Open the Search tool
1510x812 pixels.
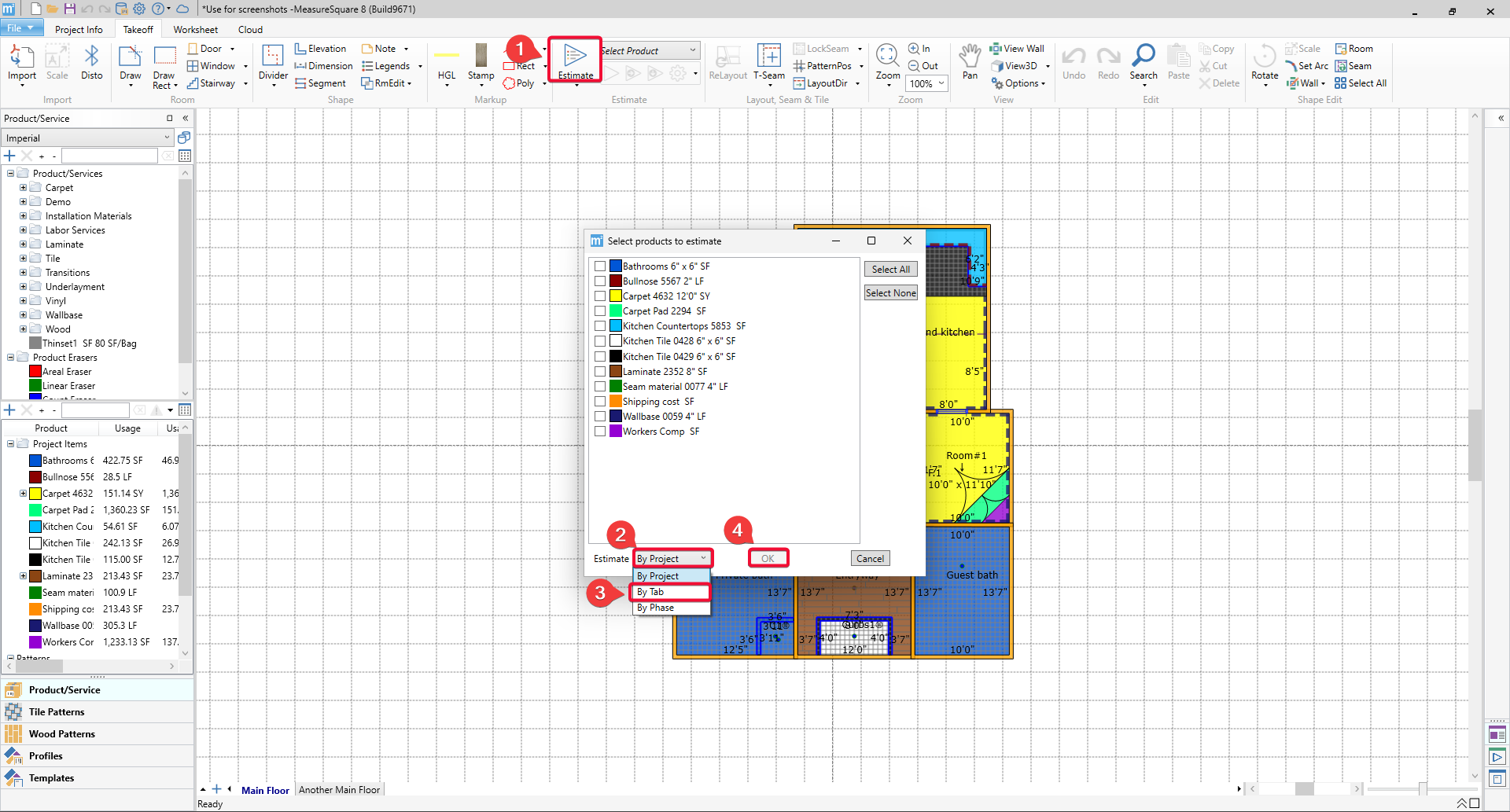click(1144, 63)
